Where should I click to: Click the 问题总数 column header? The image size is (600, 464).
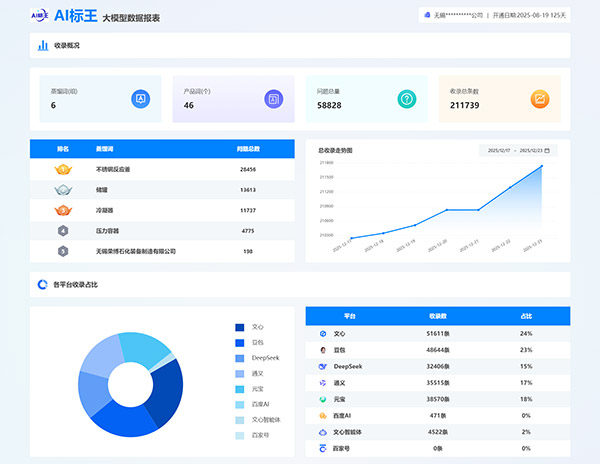[x=248, y=149]
